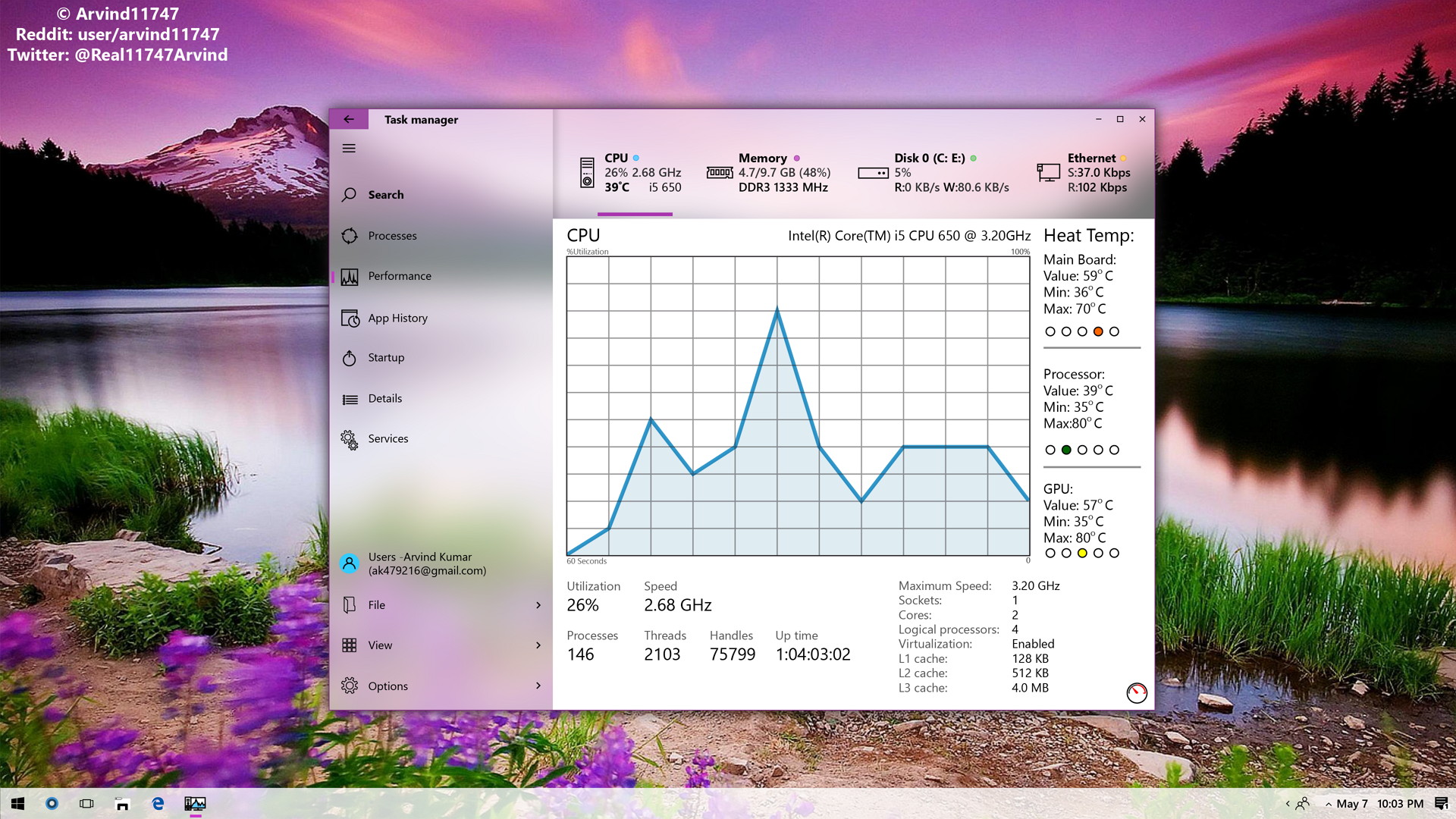Select the orange Main Board radio dot
Viewport: 1456px width, 819px height.
point(1097,331)
